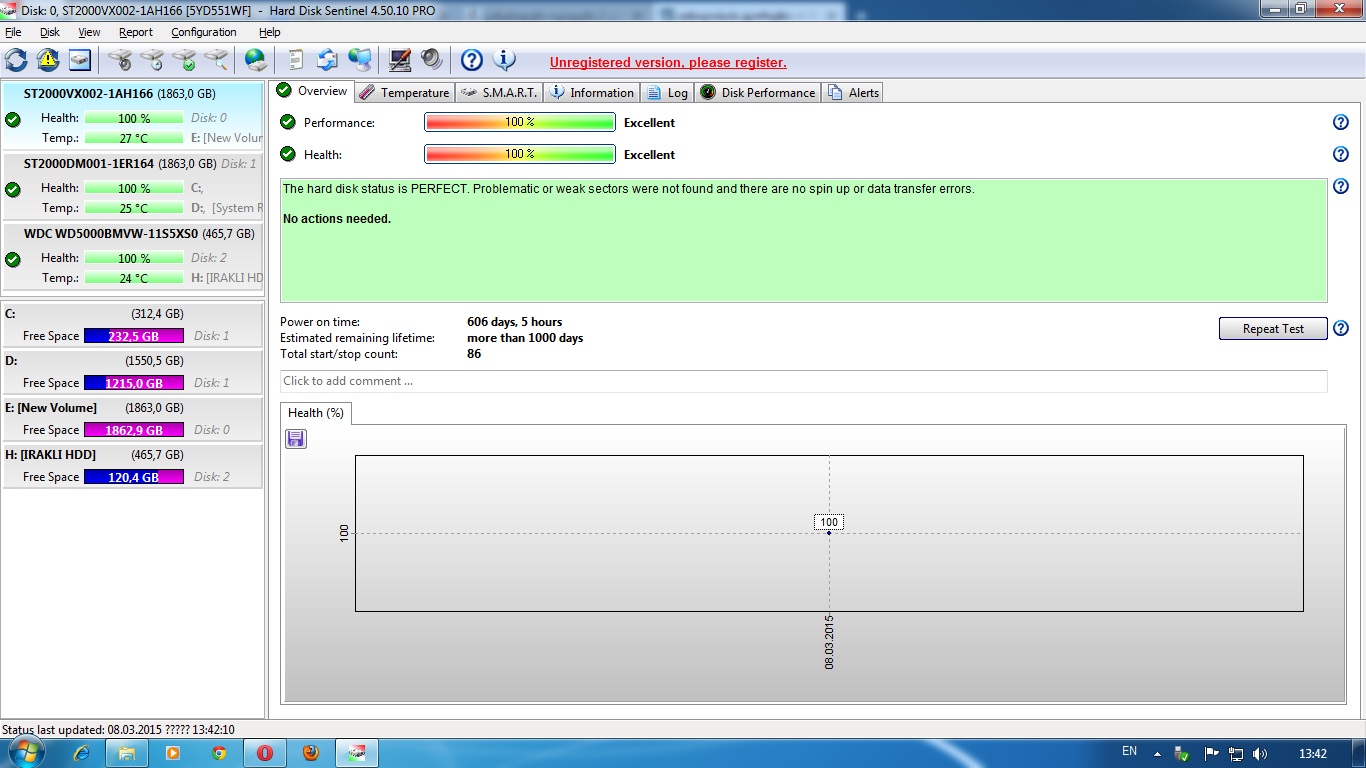Switch to the Temperature tab

pos(404,92)
